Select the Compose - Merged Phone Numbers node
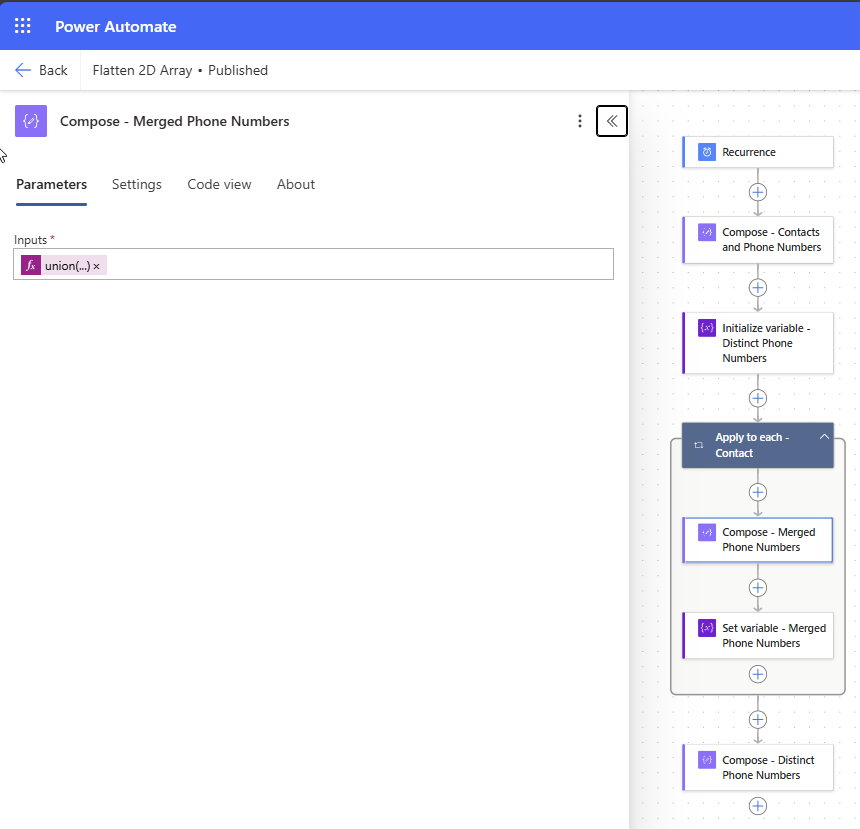The image size is (860, 829). 757,540
